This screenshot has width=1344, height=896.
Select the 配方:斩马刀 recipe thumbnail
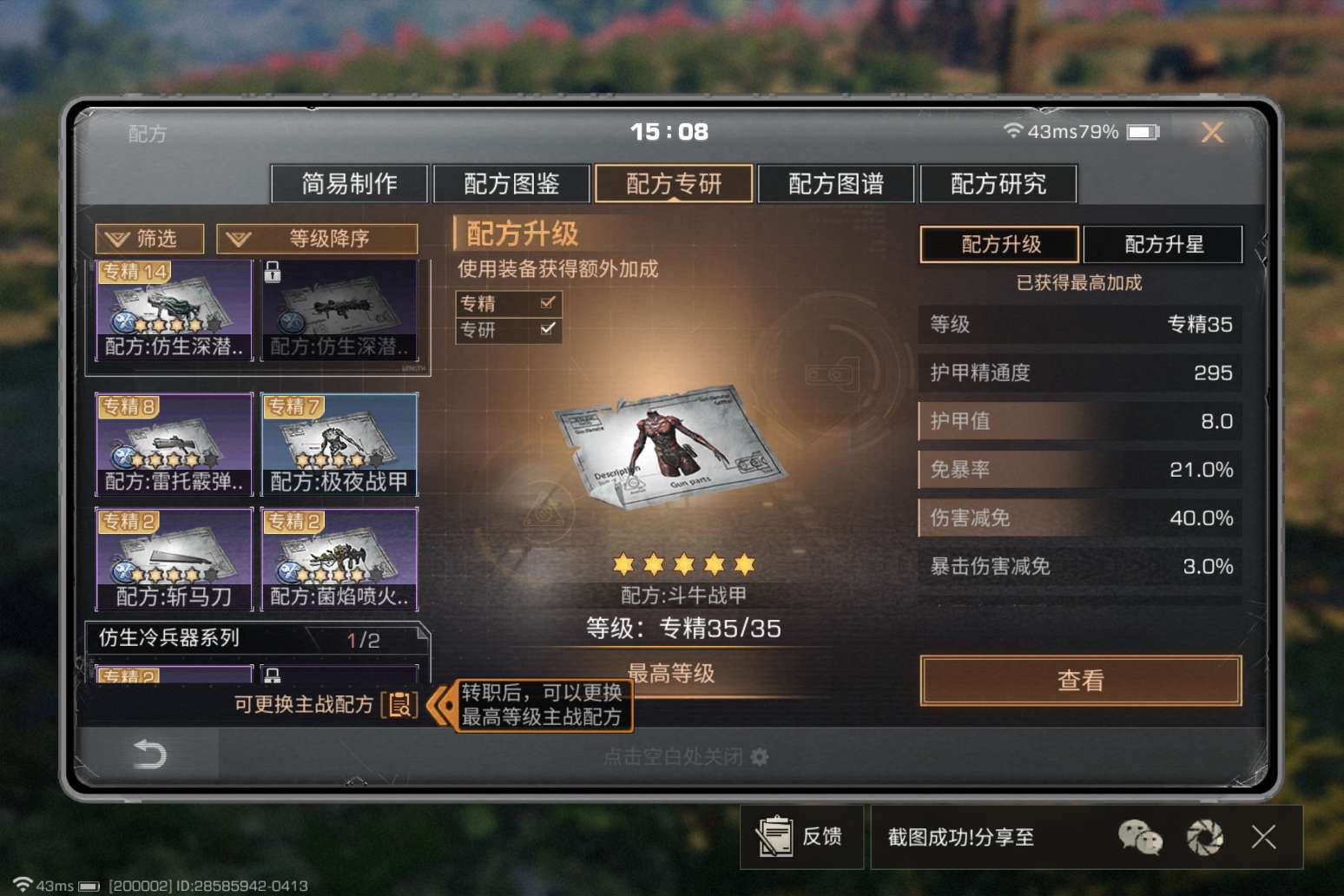pos(175,559)
